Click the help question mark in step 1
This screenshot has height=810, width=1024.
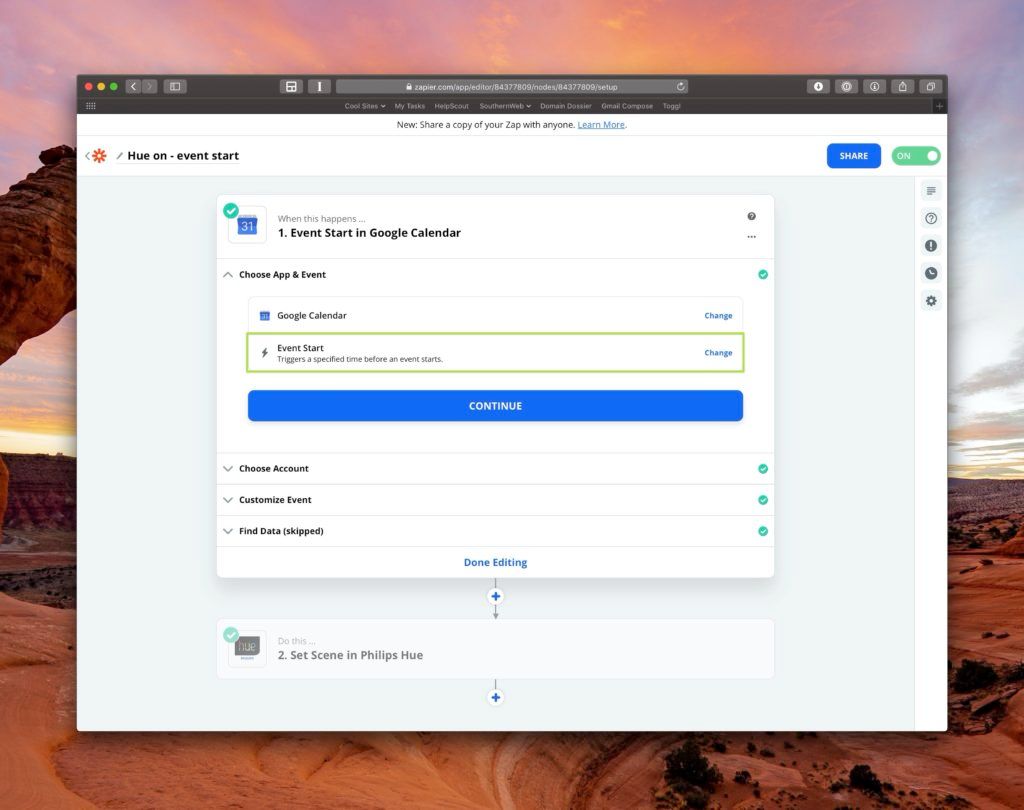point(751,216)
